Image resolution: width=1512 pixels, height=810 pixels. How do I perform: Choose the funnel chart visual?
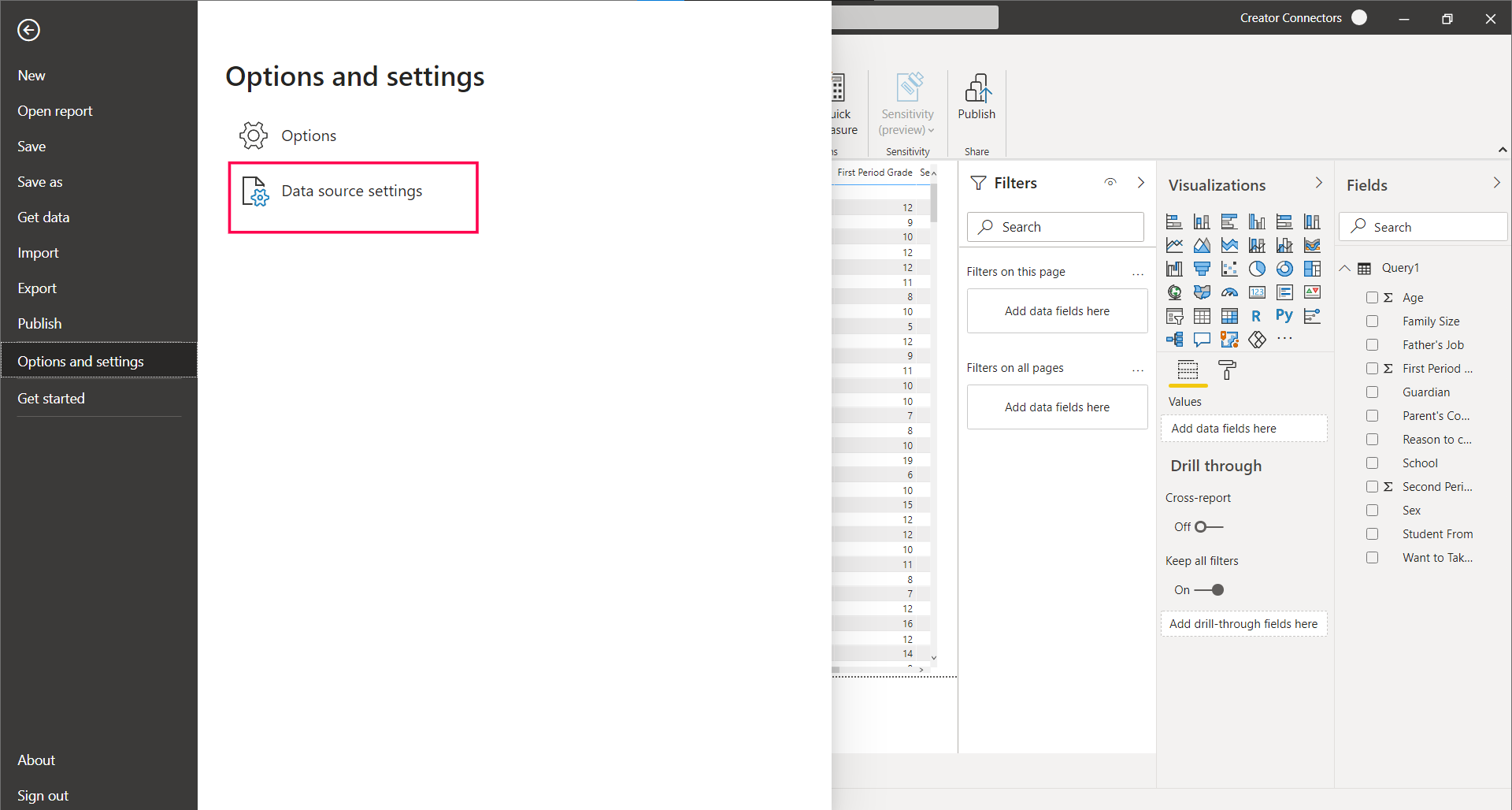[1202, 269]
